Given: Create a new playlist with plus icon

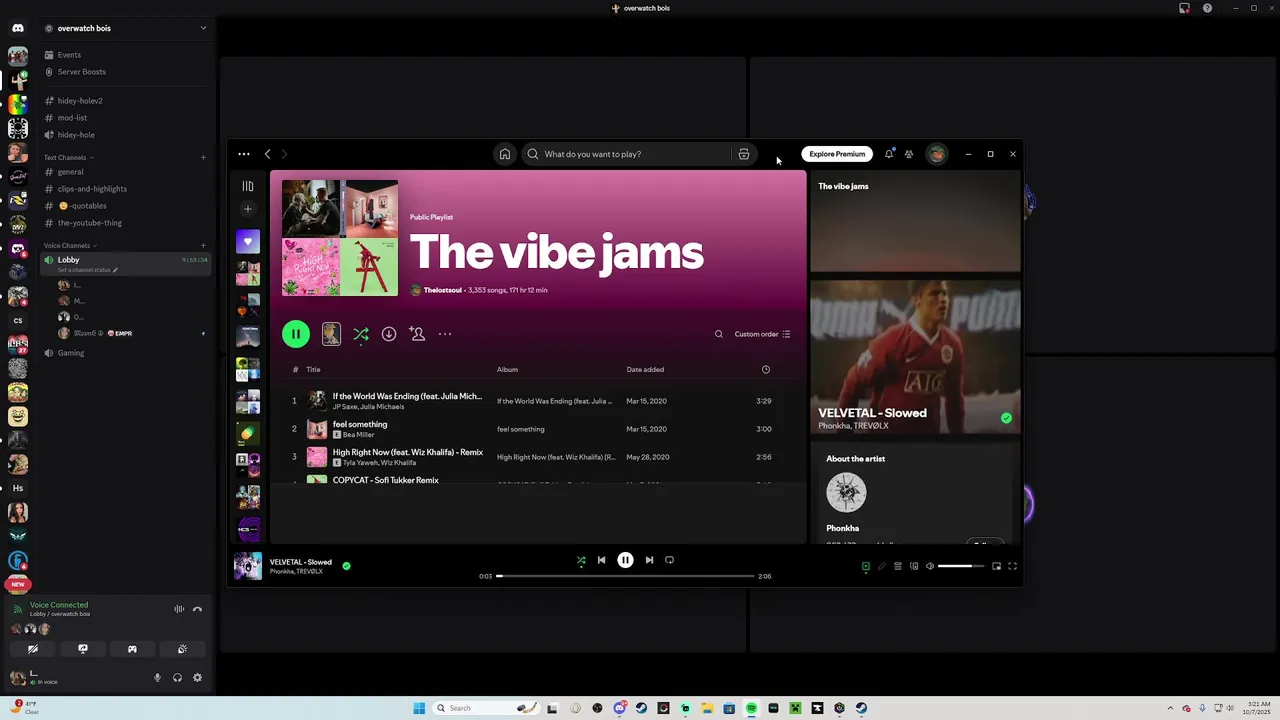Looking at the screenshot, I should [x=248, y=209].
